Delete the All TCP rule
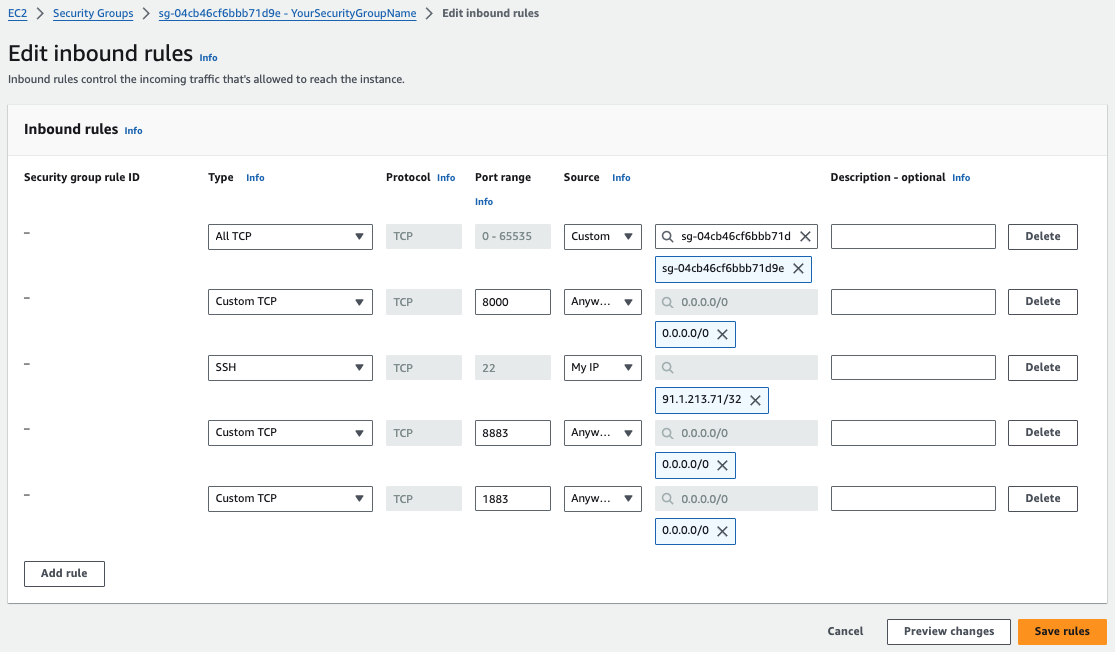 [x=1042, y=237]
